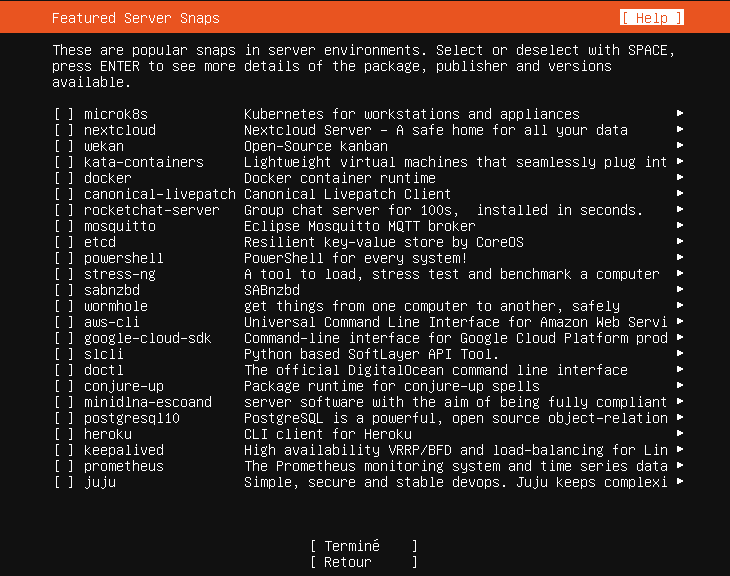Expand details arrow for juju row
Viewport: 730px width, 576px height.
(x=680, y=481)
